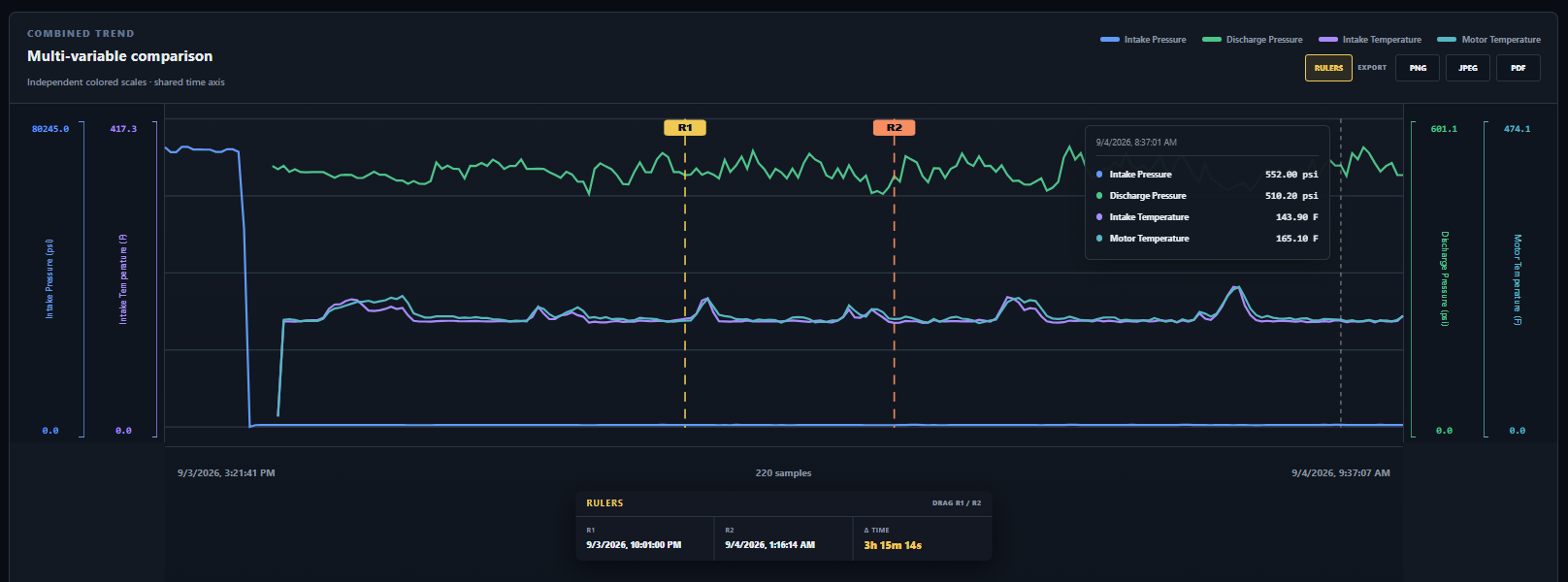Click the Motor Temperature (F) axis label
Screen dimensions: 1568x582
tap(1518, 279)
